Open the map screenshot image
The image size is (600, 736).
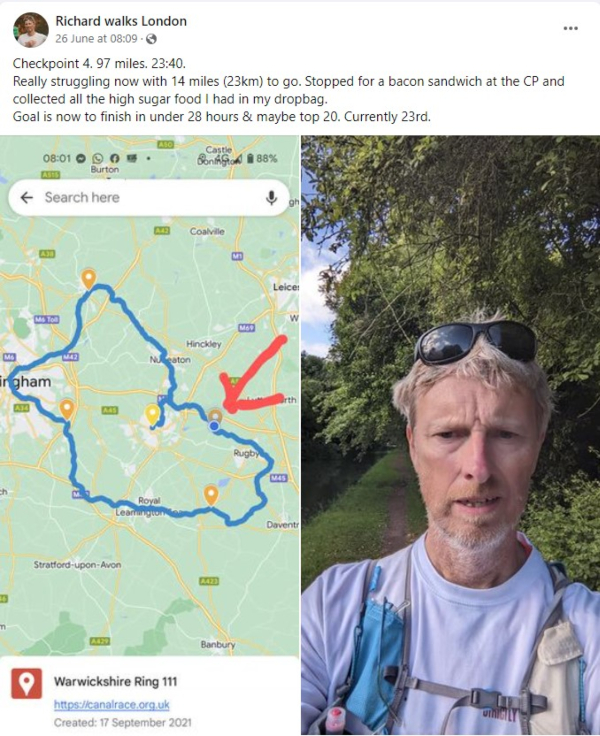150,435
